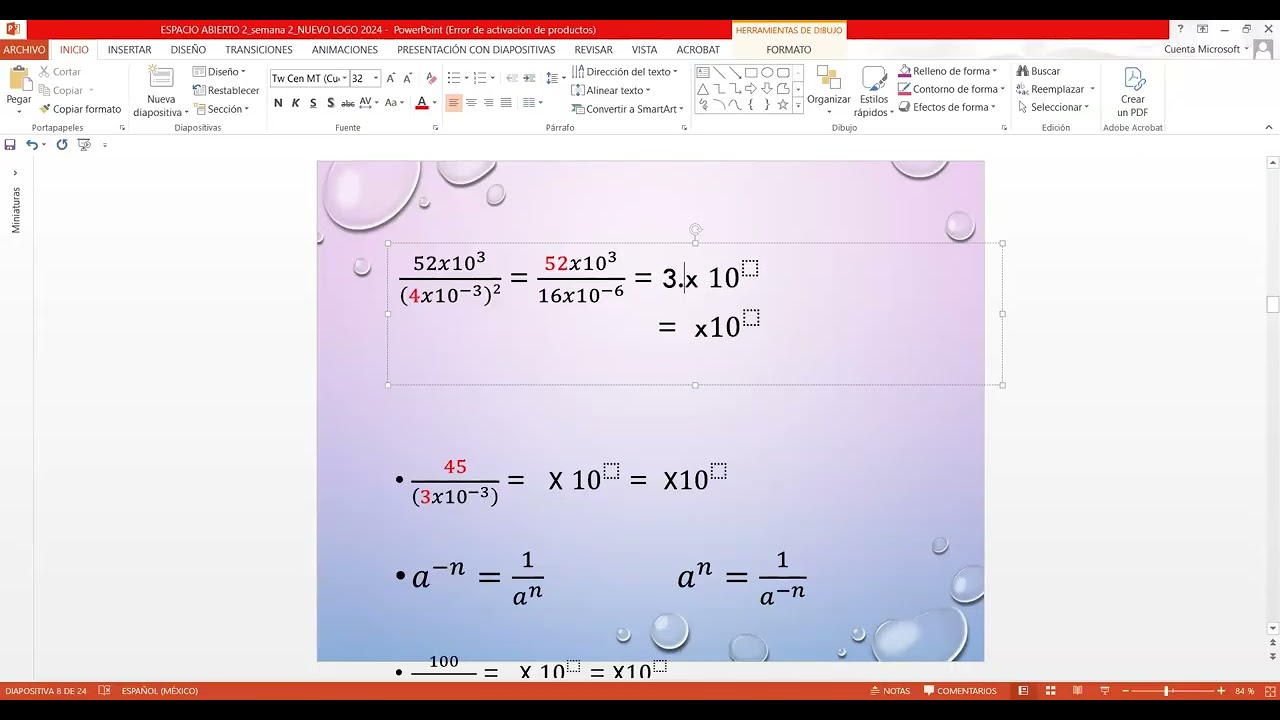Toggle italic K formatting
The height and width of the screenshot is (720, 1280).
click(x=295, y=103)
